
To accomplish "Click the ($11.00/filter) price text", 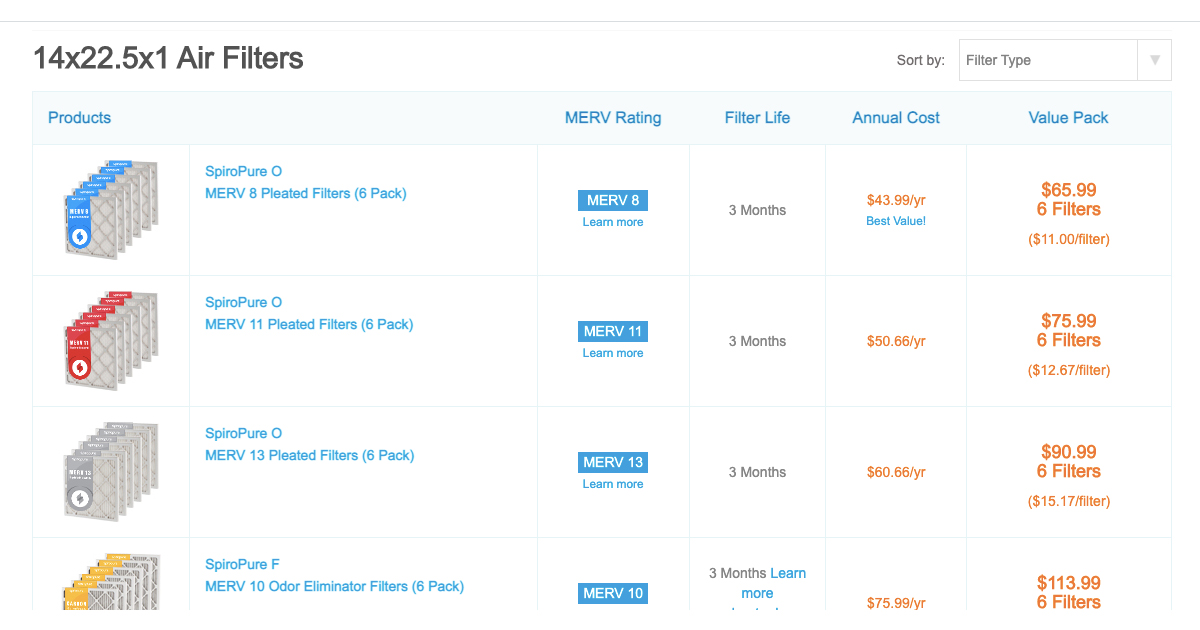I will click(x=1069, y=239).
